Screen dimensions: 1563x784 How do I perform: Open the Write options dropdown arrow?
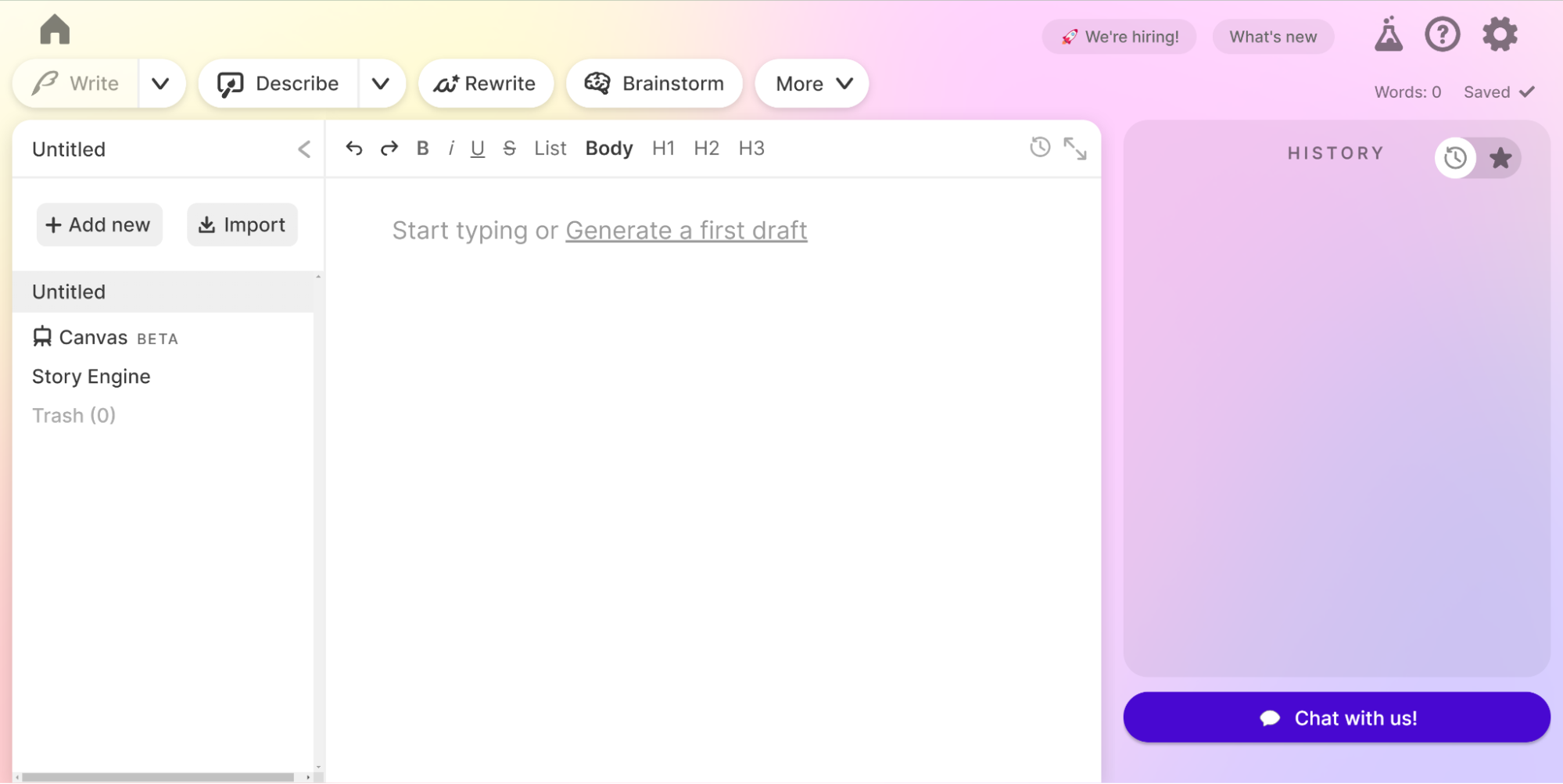pos(160,84)
